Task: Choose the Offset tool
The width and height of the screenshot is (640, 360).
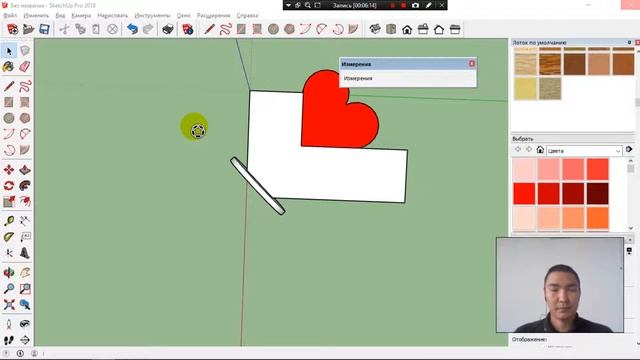Action: [x=25, y=202]
